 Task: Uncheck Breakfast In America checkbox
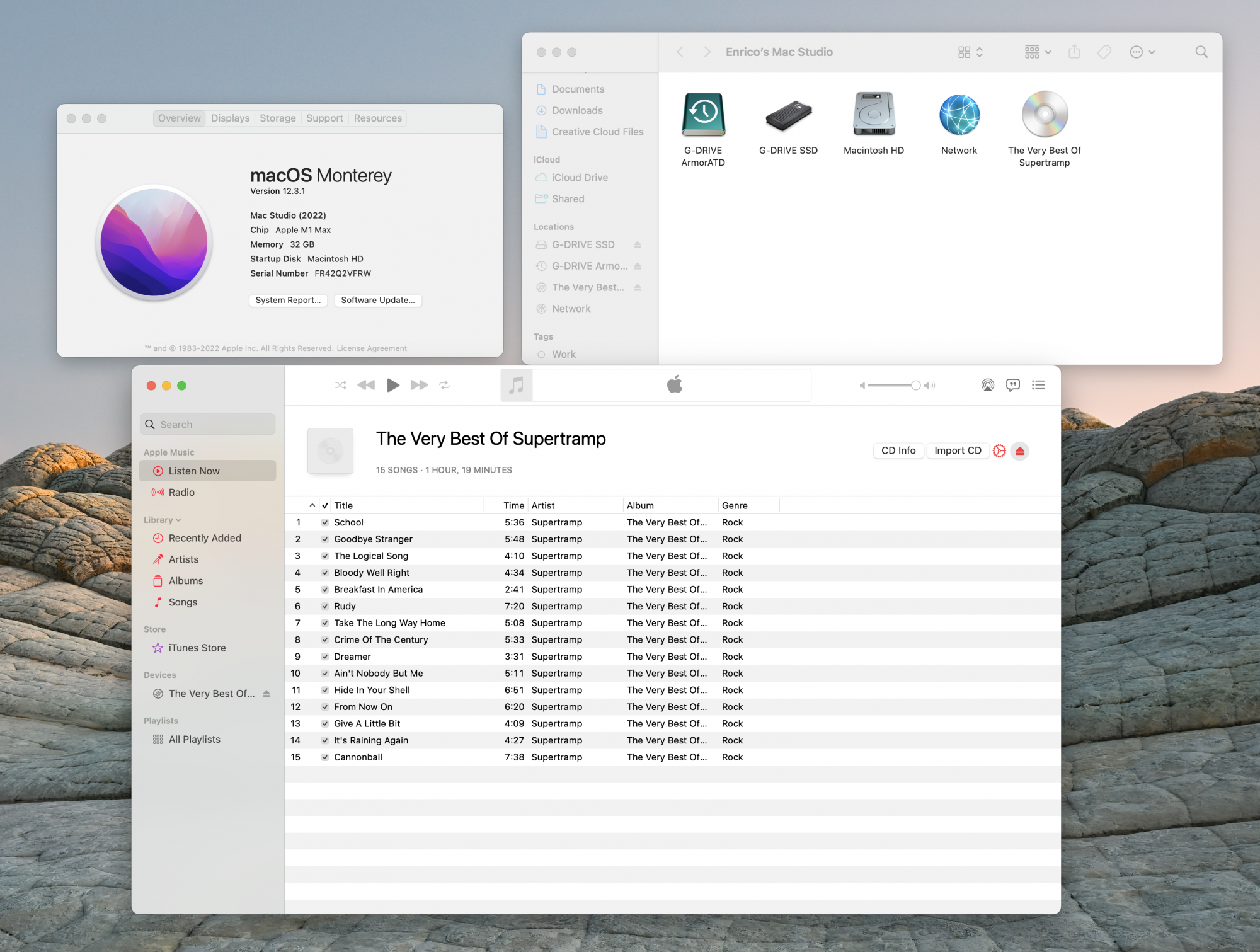[325, 590]
